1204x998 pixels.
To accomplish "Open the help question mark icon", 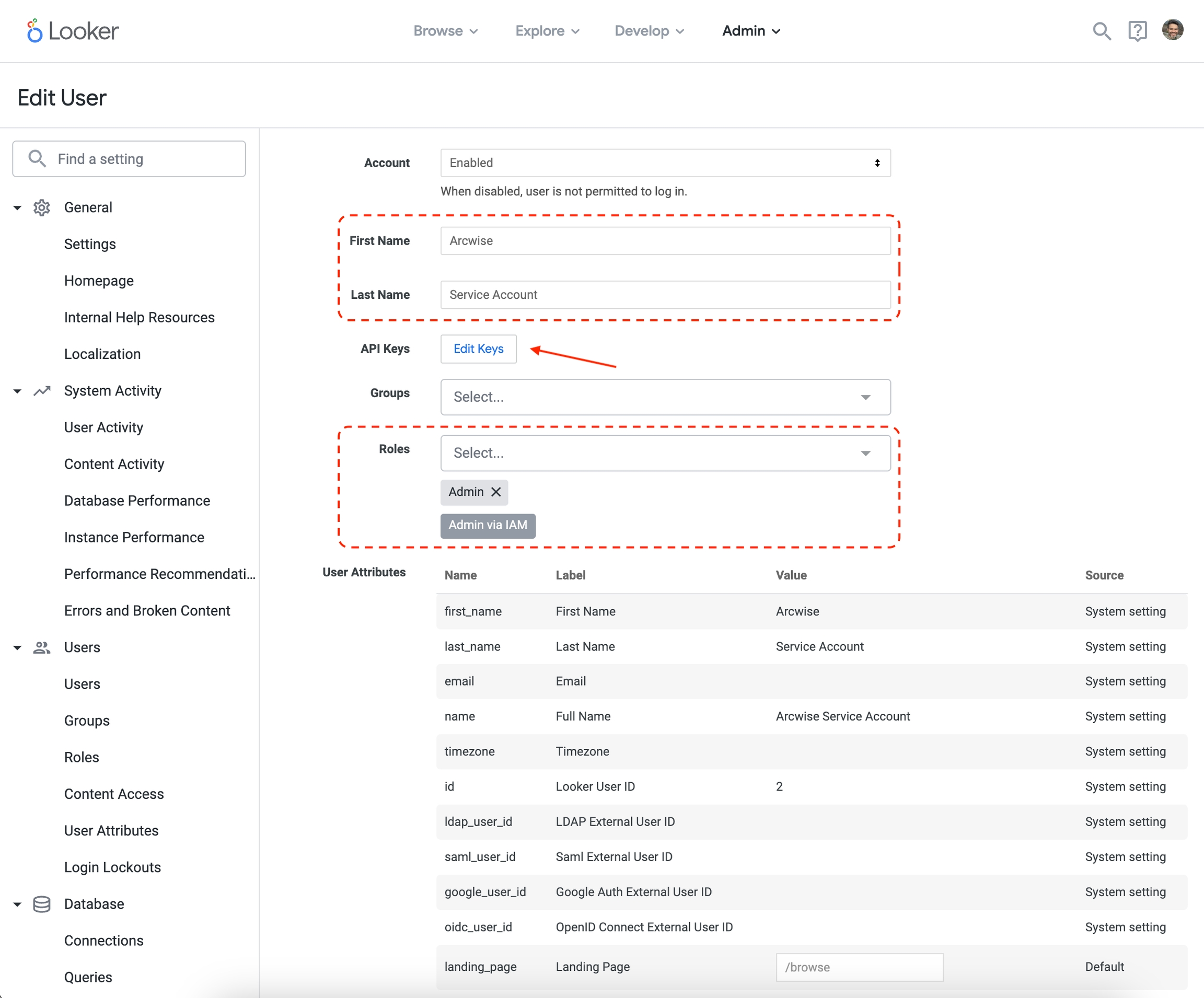I will point(1137,31).
